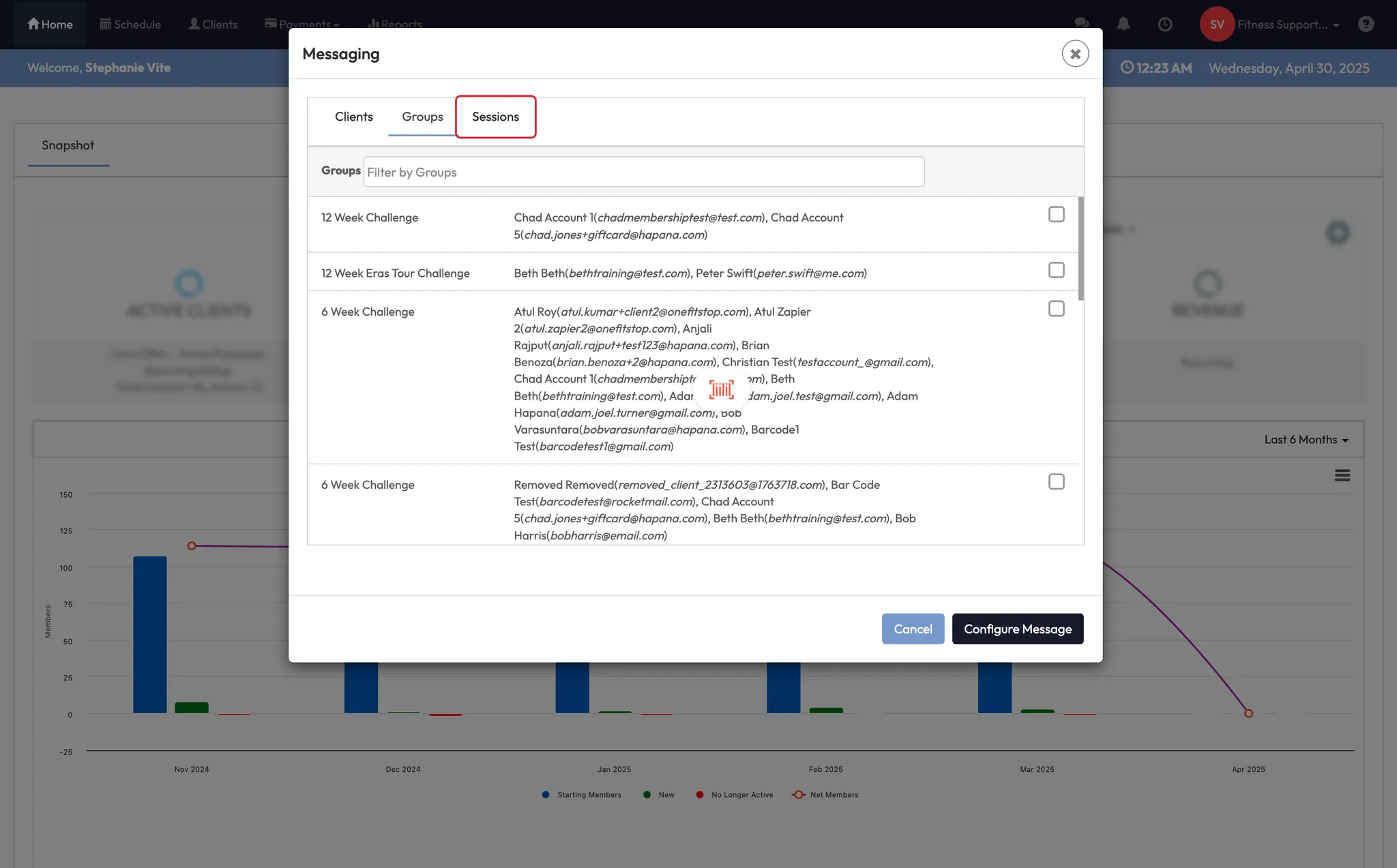The height and width of the screenshot is (868, 1397).
Task: Open the Fitness Support account dropdown
Action: (x=1288, y=25)
